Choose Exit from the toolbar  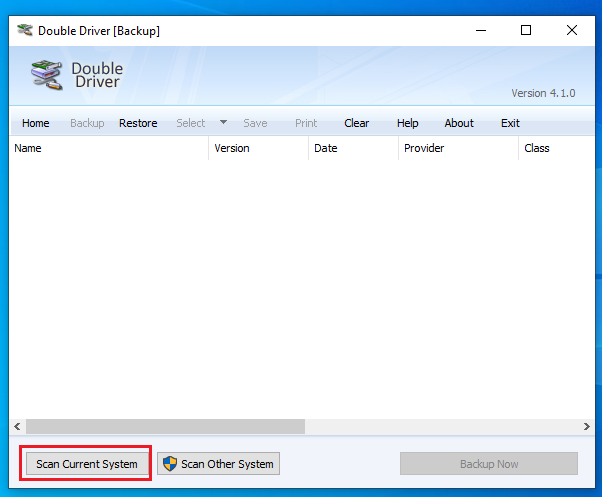(x=510, y=123)
